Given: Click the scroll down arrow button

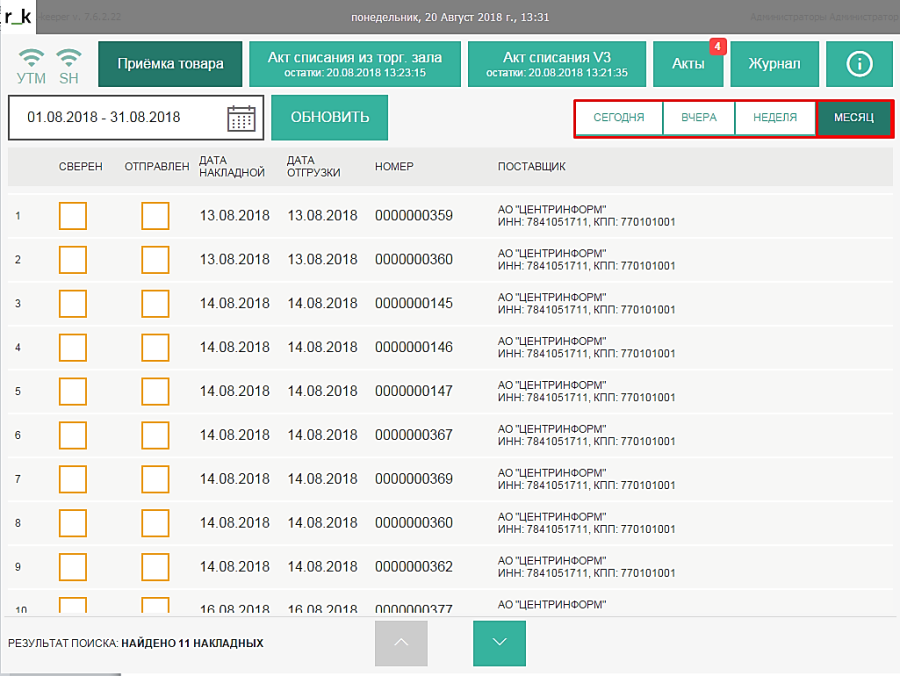Looking at the screenshot, I should click(x=499, y=643).
